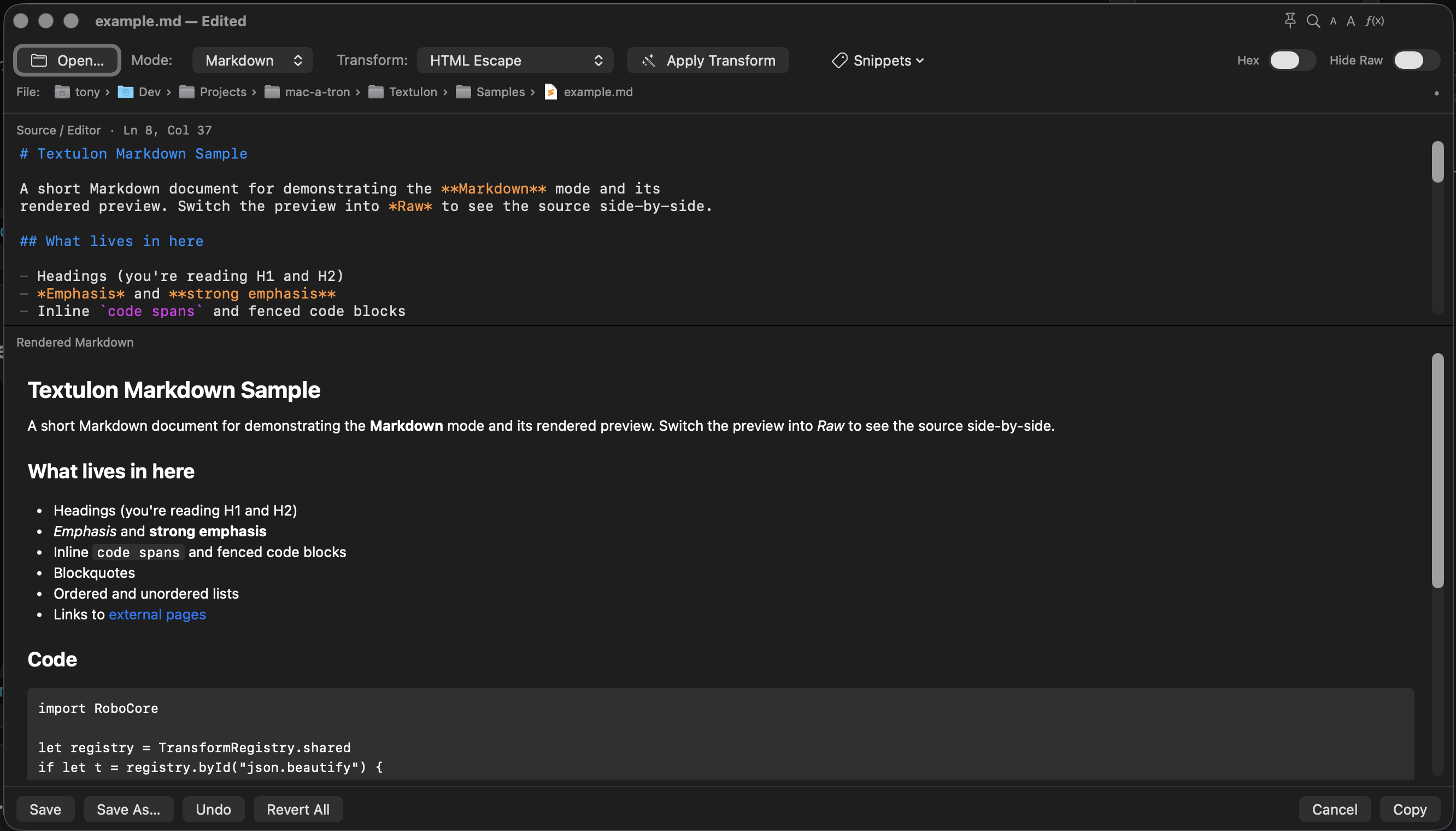The width and height of the screenshot is (1456, 831).
Task: Click the Save As... button
Action: [x=128, y=809]
